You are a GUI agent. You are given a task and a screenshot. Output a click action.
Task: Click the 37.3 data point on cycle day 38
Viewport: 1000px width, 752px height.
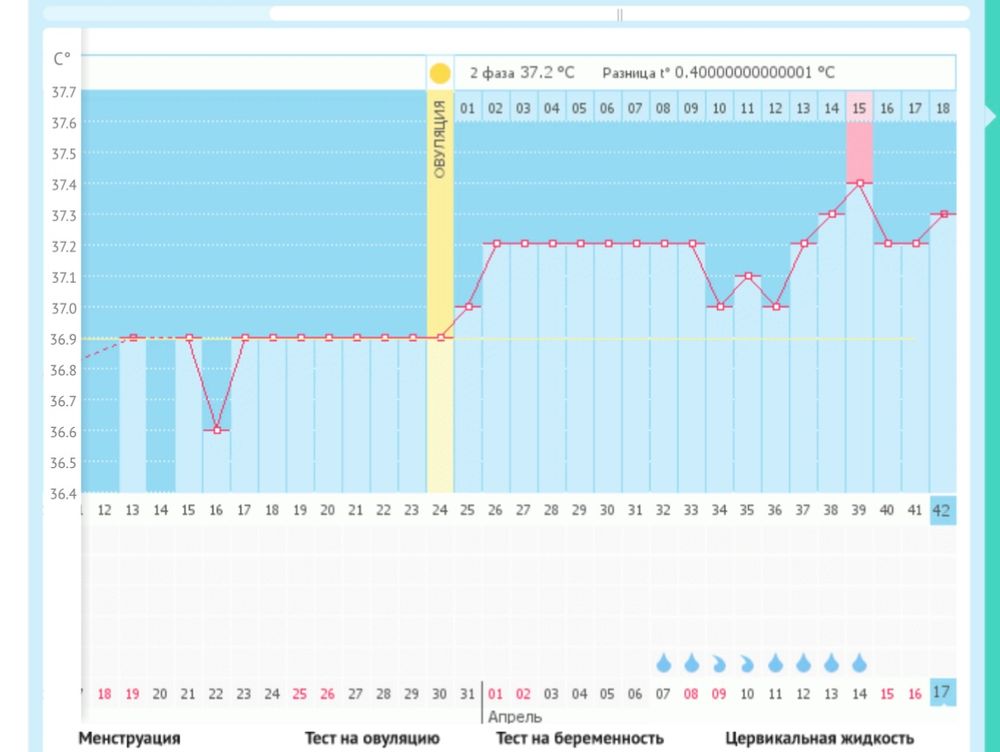832,214
